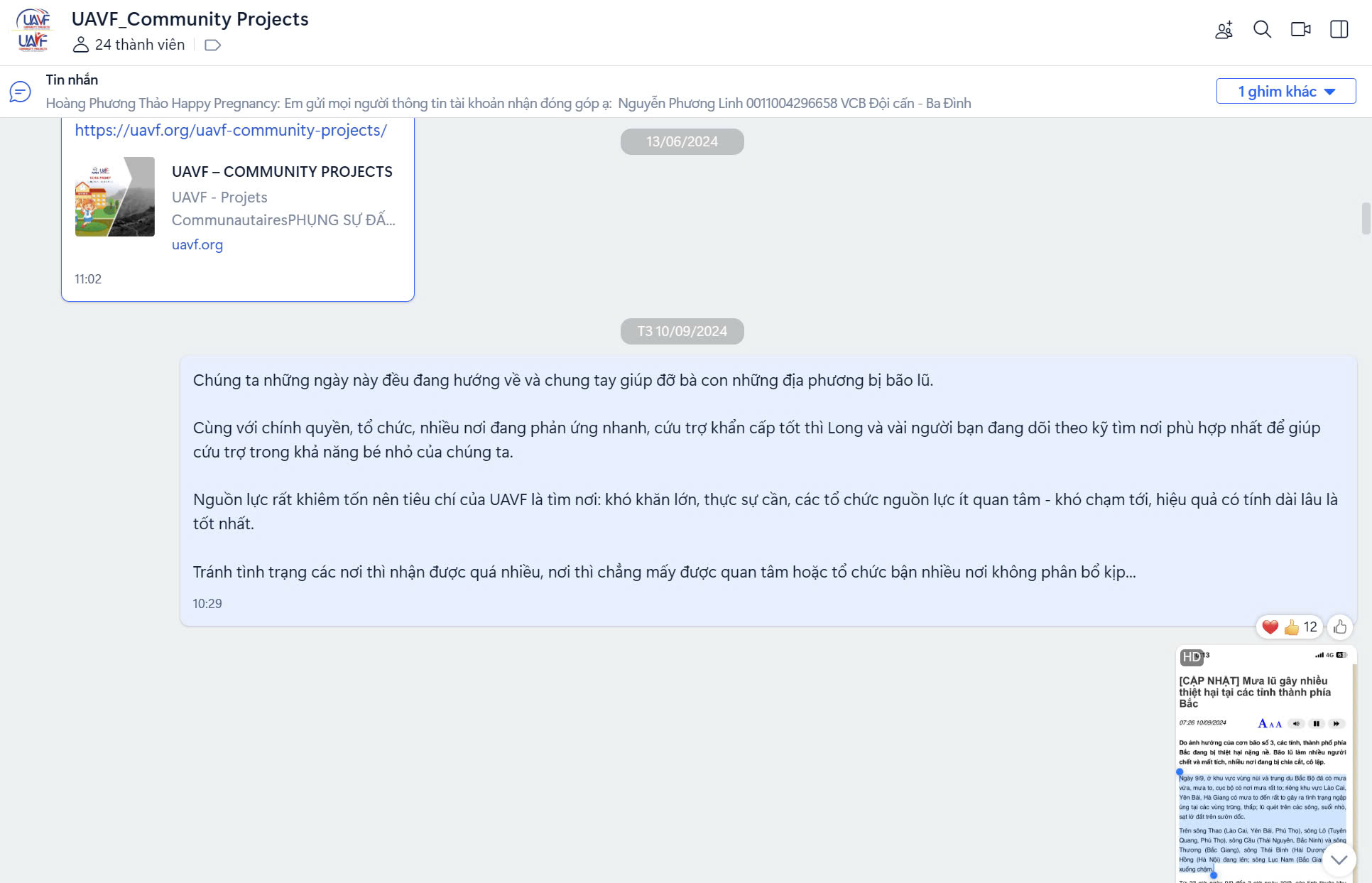Open the heart and like reactions count
1372x883 pixels.
tap(1290, 627)
